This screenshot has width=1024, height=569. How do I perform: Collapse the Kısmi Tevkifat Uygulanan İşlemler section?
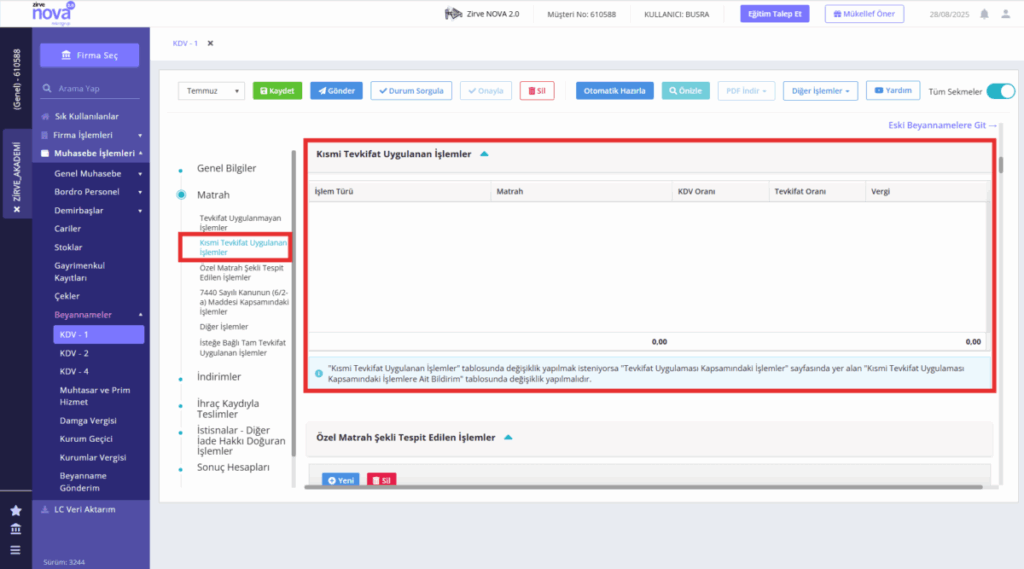point(484,154)
